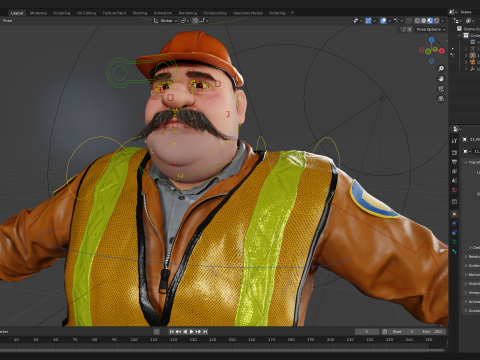Image resolution: width=480 pixels, height=360 pixels.
Task: Play the animation forward
Action: [x=191, y=332]
